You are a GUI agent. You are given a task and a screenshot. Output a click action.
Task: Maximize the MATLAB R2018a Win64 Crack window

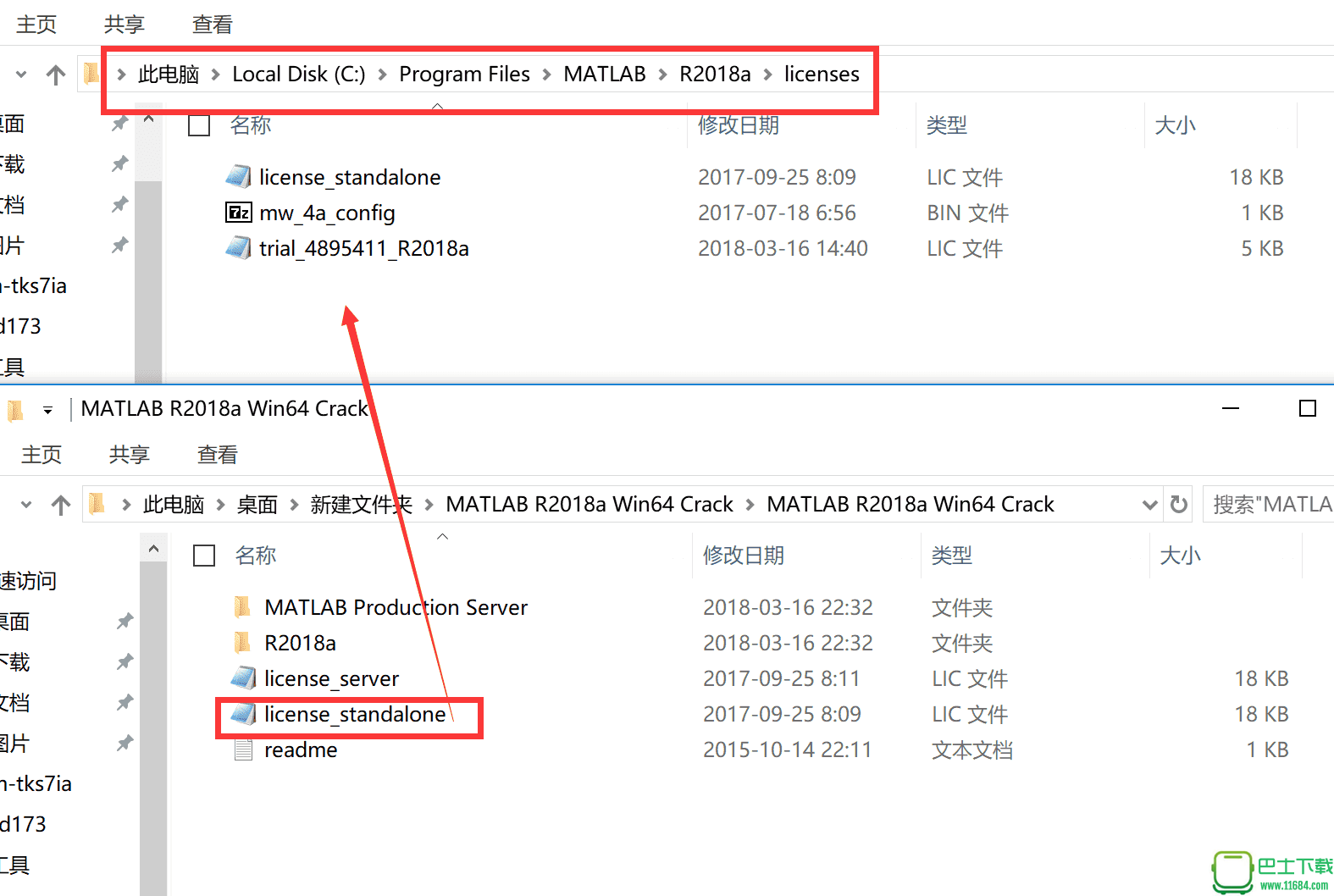[1307, 409]
